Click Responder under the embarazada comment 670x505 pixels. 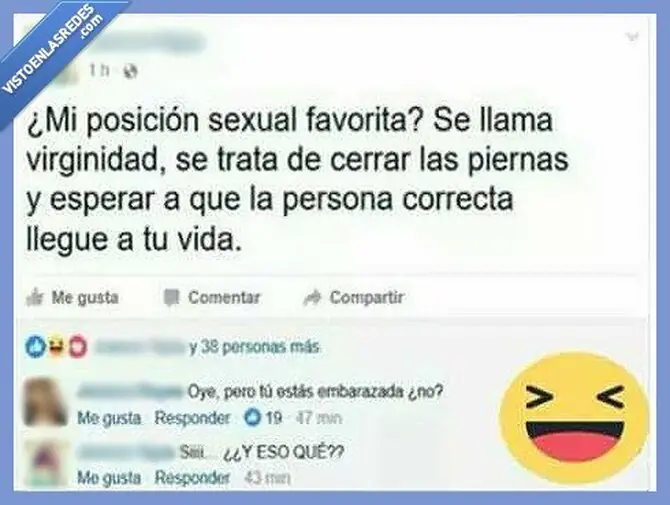tap(192, 417)
